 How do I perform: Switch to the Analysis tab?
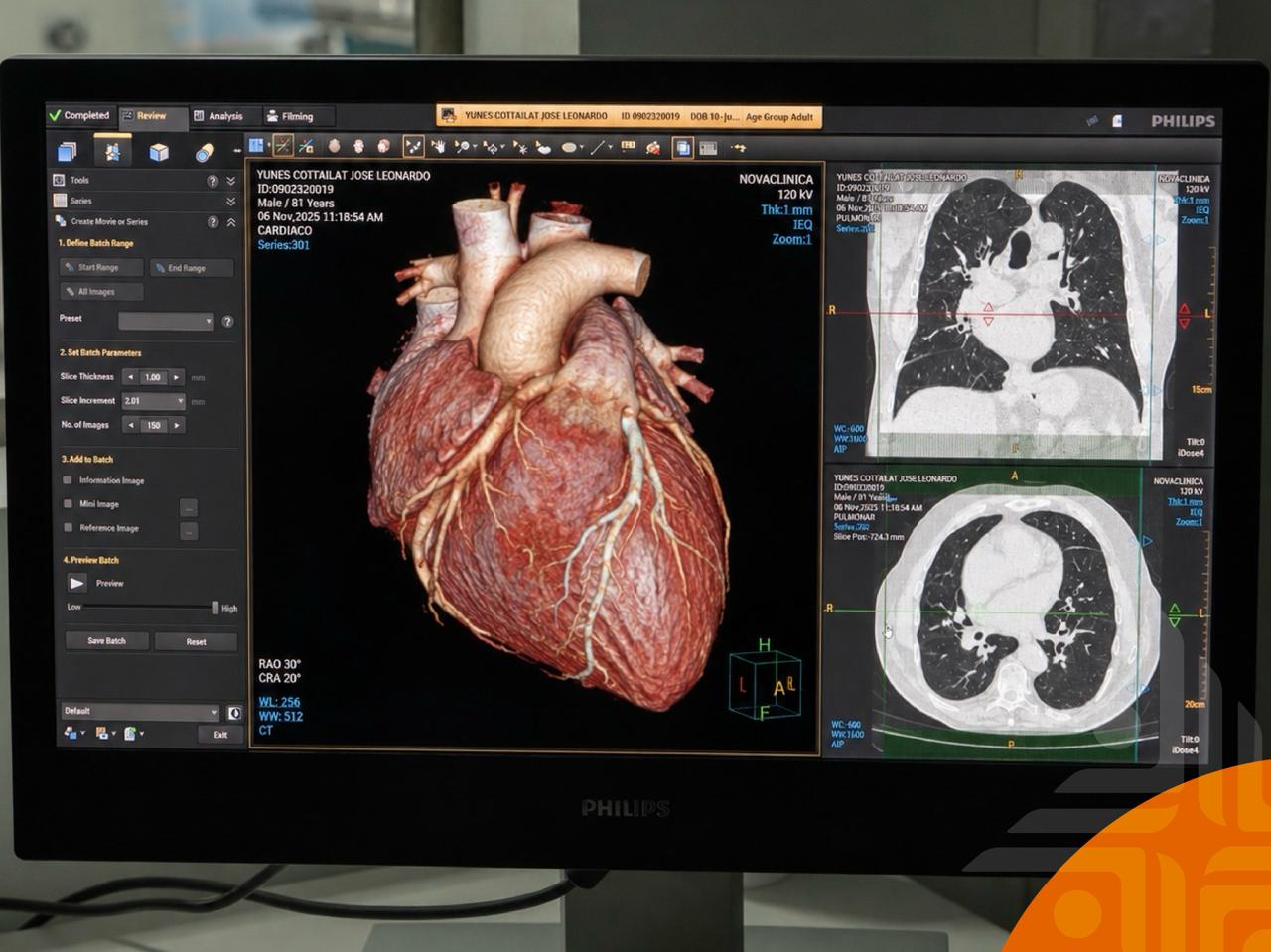218,116
